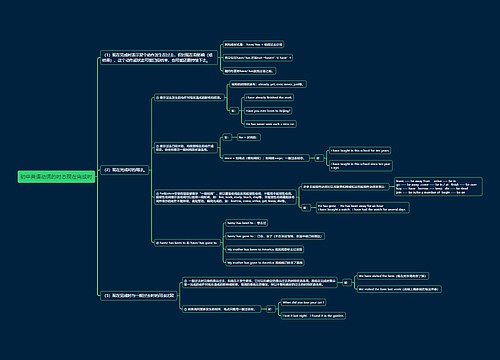This screenshot has height=360, width=500.
Task: Select the 'have/has been to & have/has gone to' node
Action: click(x=186, y=243)
